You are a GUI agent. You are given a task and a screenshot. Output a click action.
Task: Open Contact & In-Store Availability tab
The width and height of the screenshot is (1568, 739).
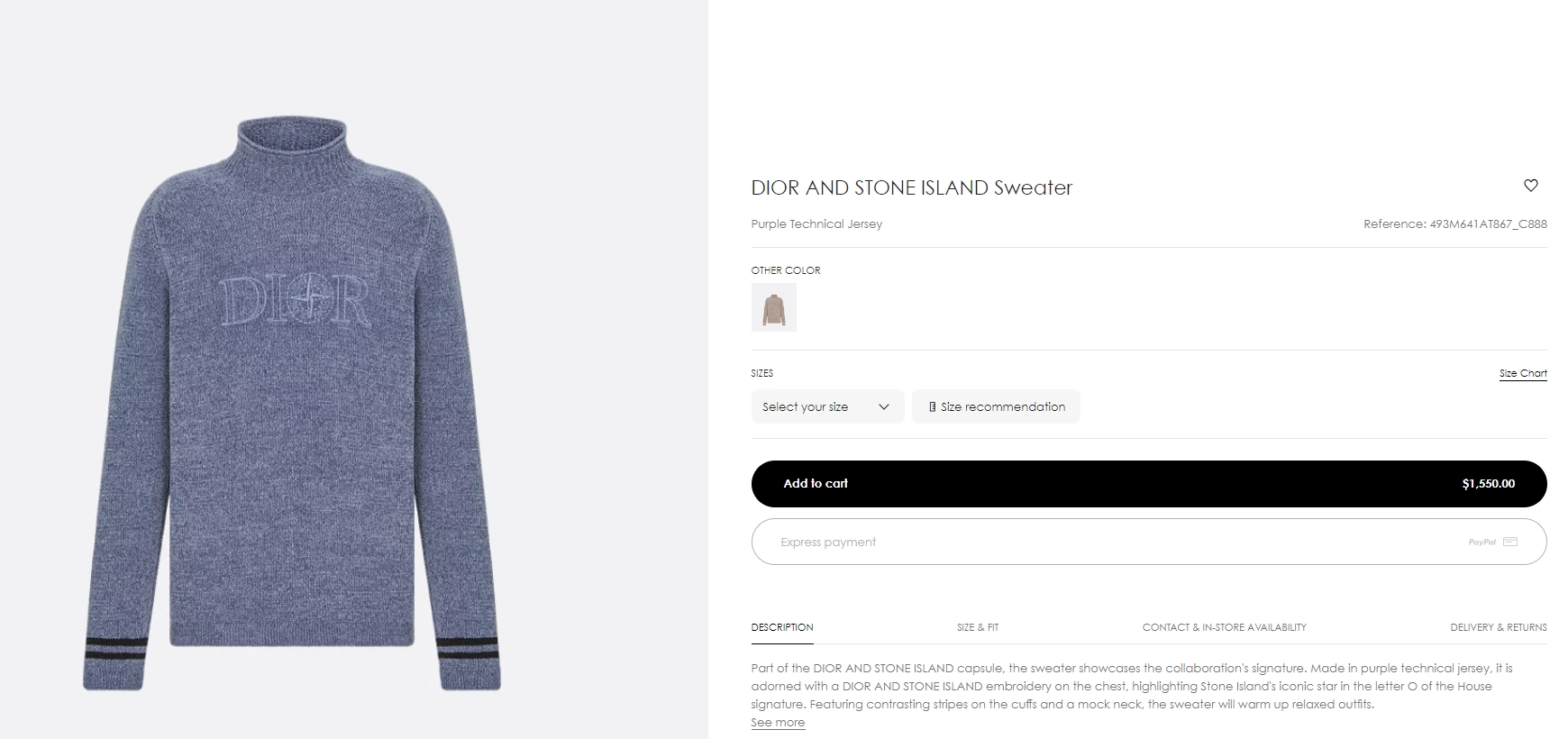tap(1224, 627)
